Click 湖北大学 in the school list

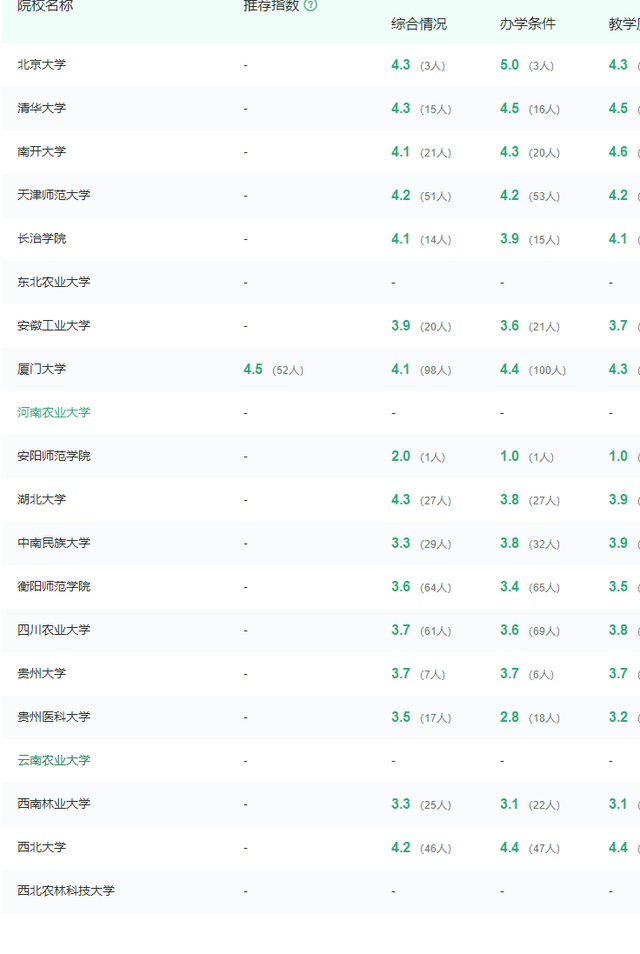[x=41, y=500]
